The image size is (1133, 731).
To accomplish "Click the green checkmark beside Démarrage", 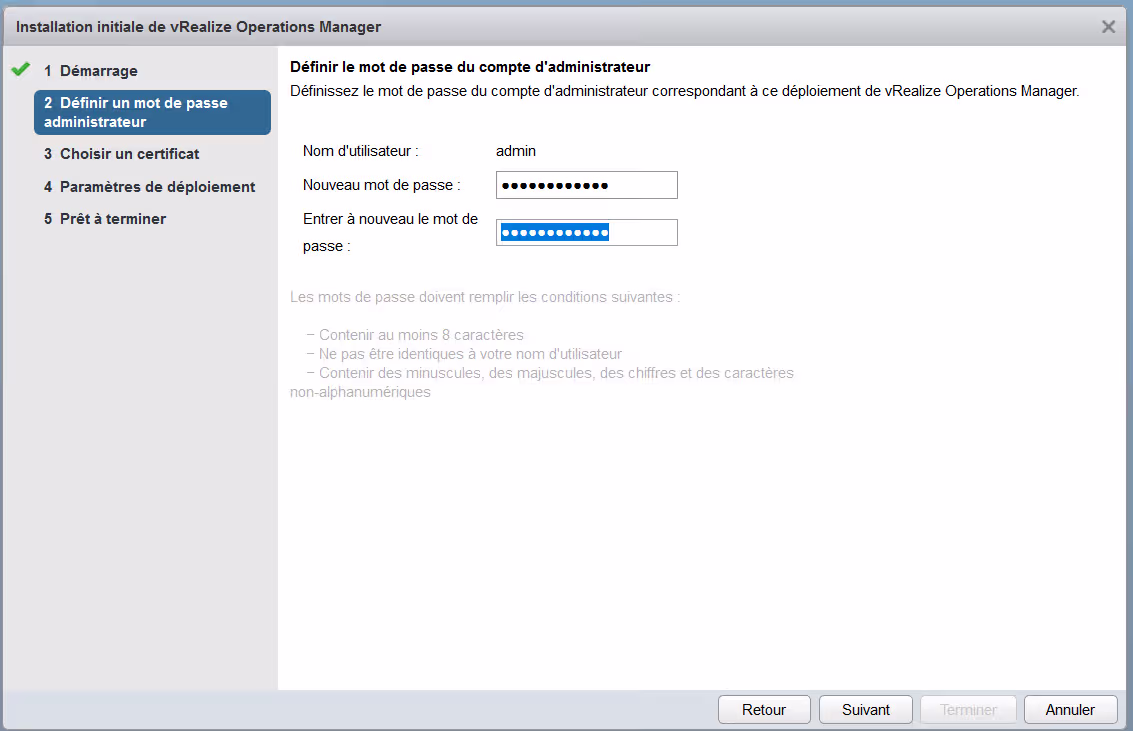I will point(20,70).
